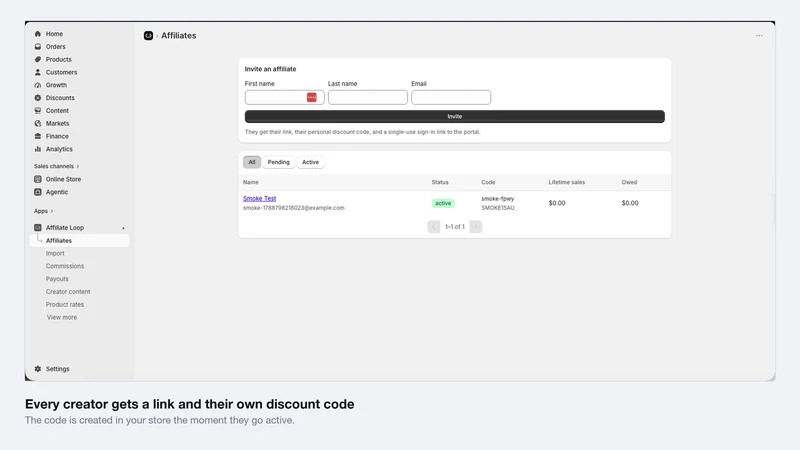This screenshot has width=800, height=450.
Task: Click the Analytics bar chart icon
Action: click(38, 149)
